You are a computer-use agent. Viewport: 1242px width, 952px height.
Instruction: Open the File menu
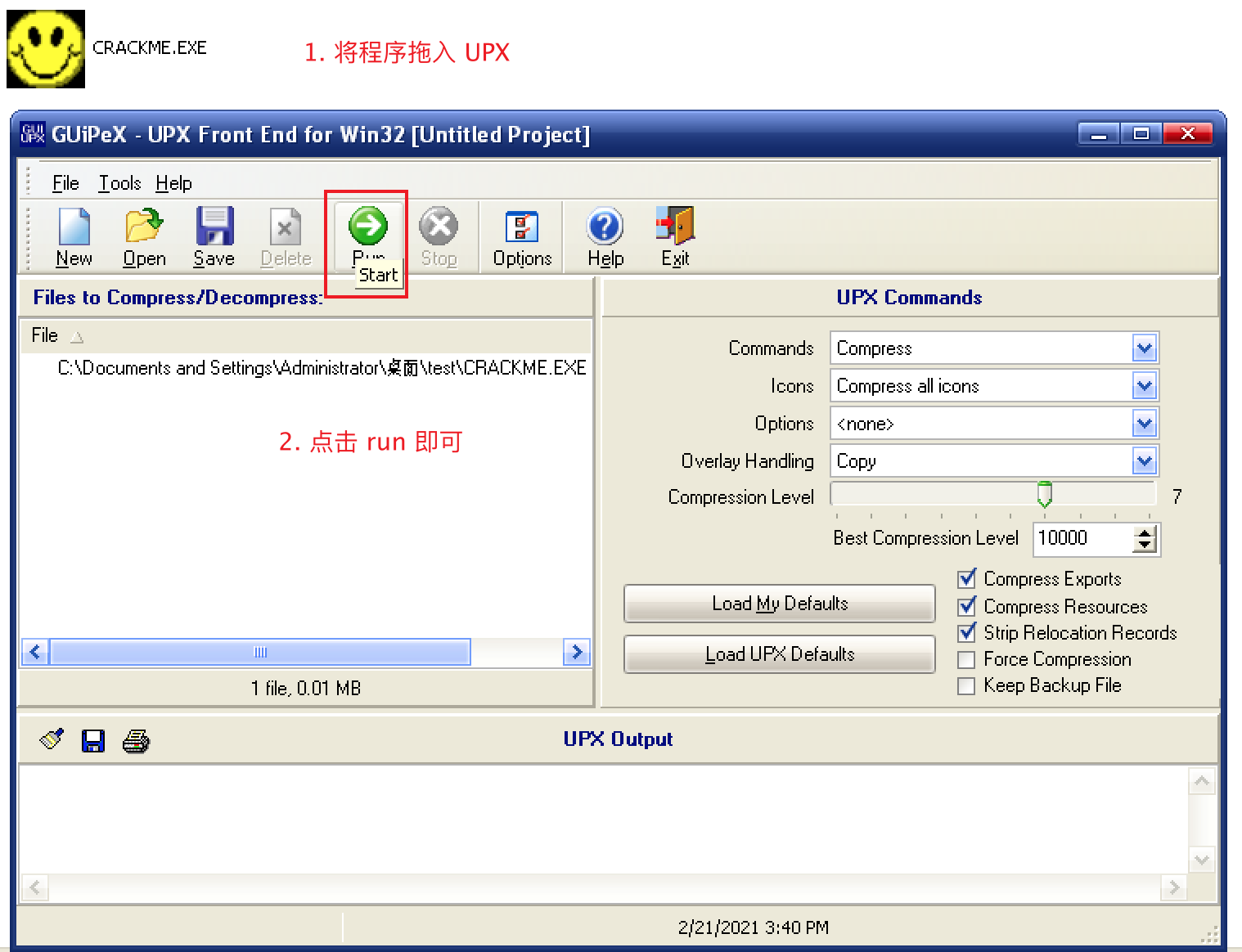pyautogui.click(x=65, y=183)
